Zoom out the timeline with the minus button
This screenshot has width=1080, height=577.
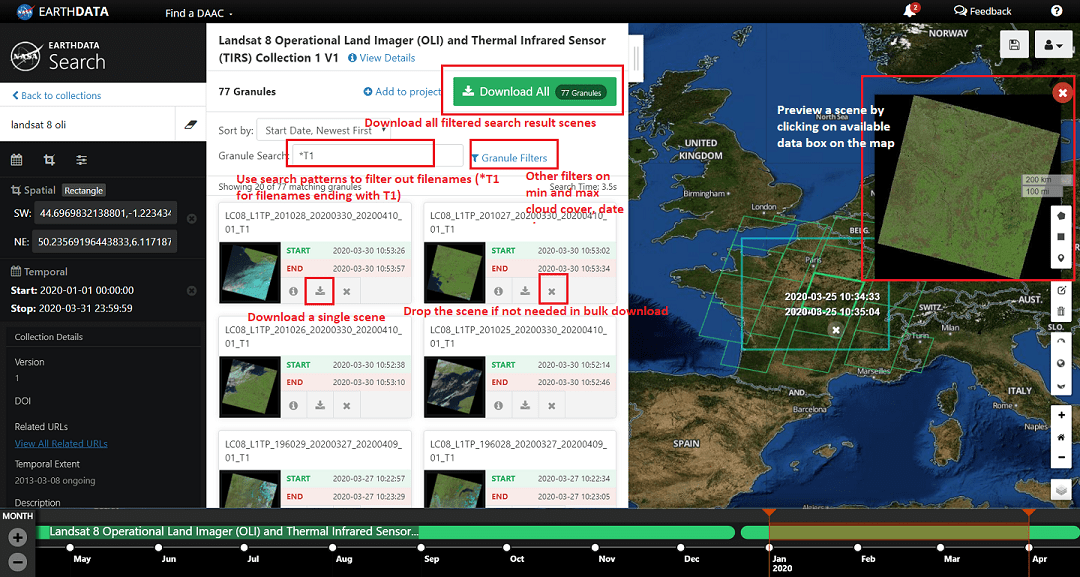[18, 562]
